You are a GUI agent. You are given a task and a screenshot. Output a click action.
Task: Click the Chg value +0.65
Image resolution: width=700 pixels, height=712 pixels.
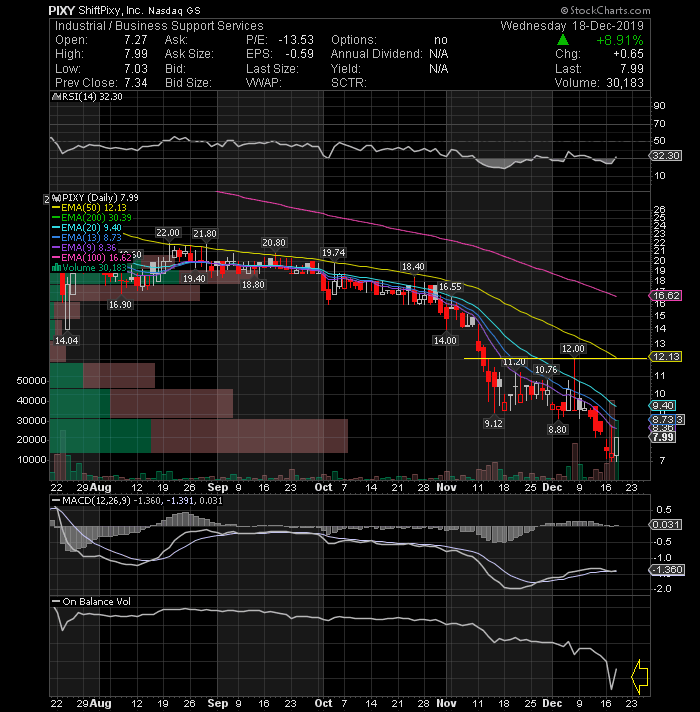[628, 54]
